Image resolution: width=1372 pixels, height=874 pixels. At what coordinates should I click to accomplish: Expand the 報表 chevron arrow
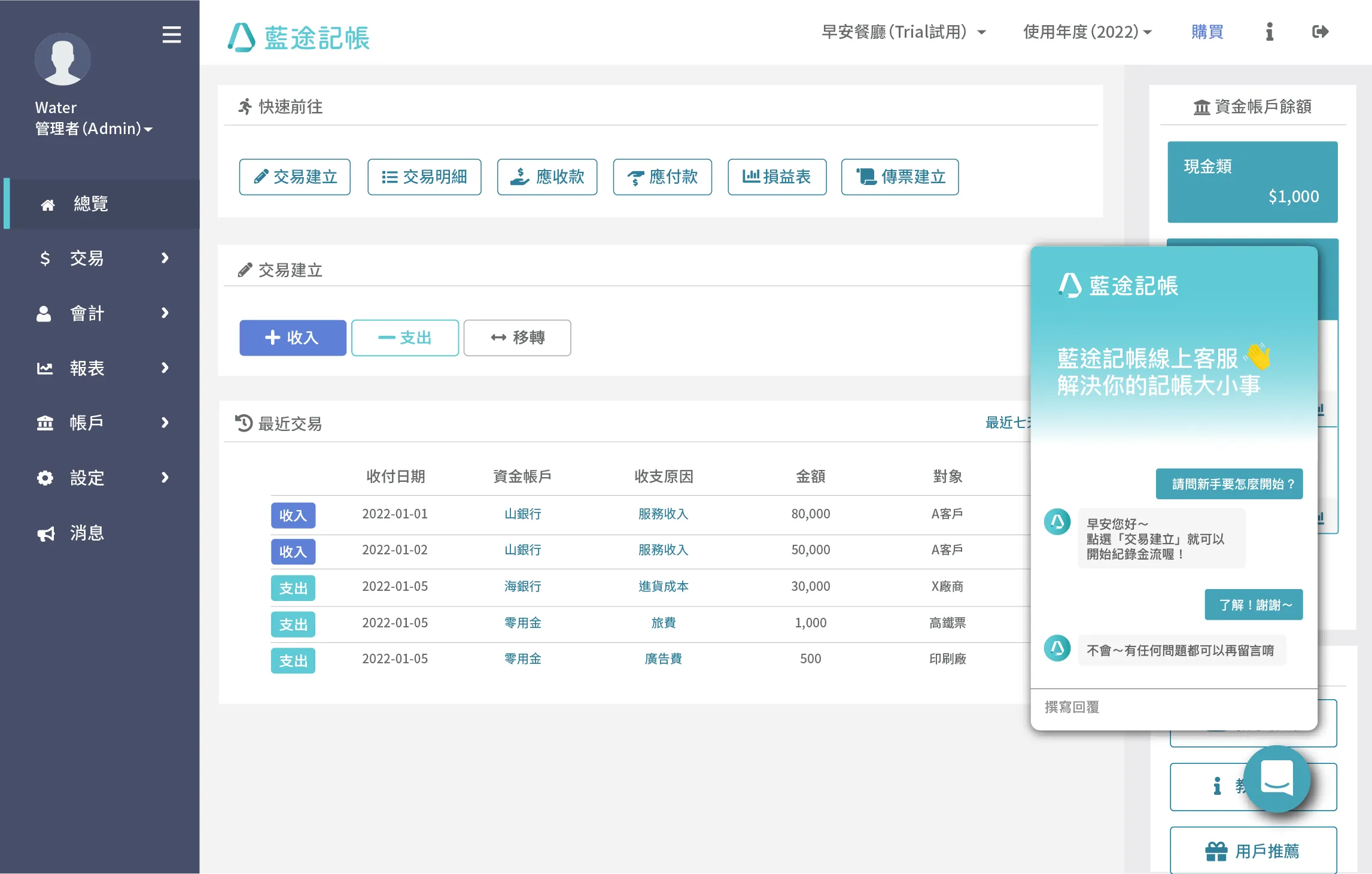click(165, 368)
